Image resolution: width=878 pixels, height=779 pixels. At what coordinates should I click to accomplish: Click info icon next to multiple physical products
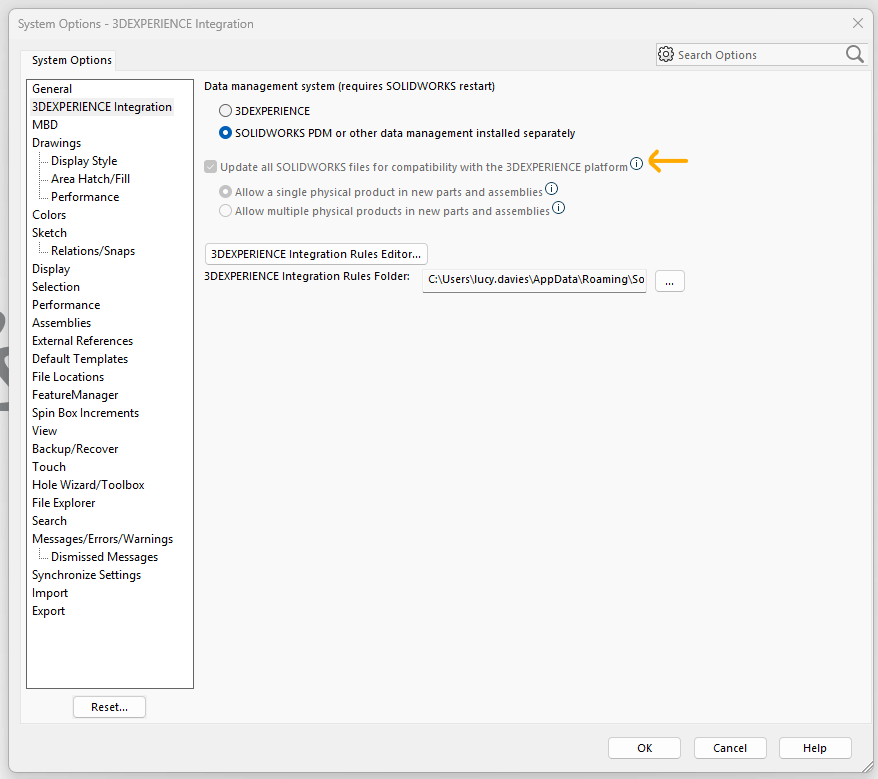[558, 208]
